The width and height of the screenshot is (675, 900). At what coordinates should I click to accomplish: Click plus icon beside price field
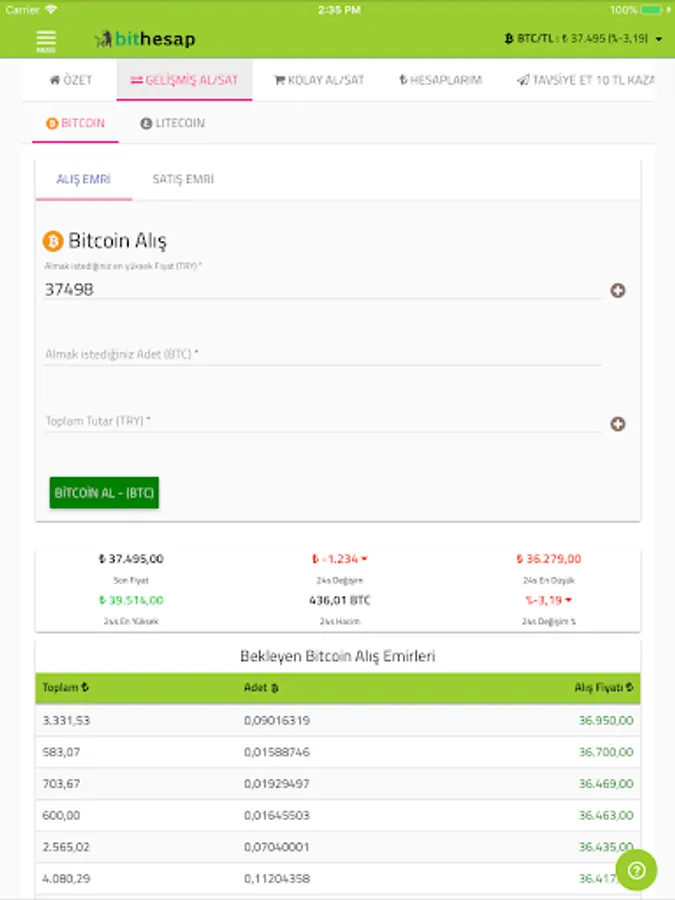pos(618,291)
